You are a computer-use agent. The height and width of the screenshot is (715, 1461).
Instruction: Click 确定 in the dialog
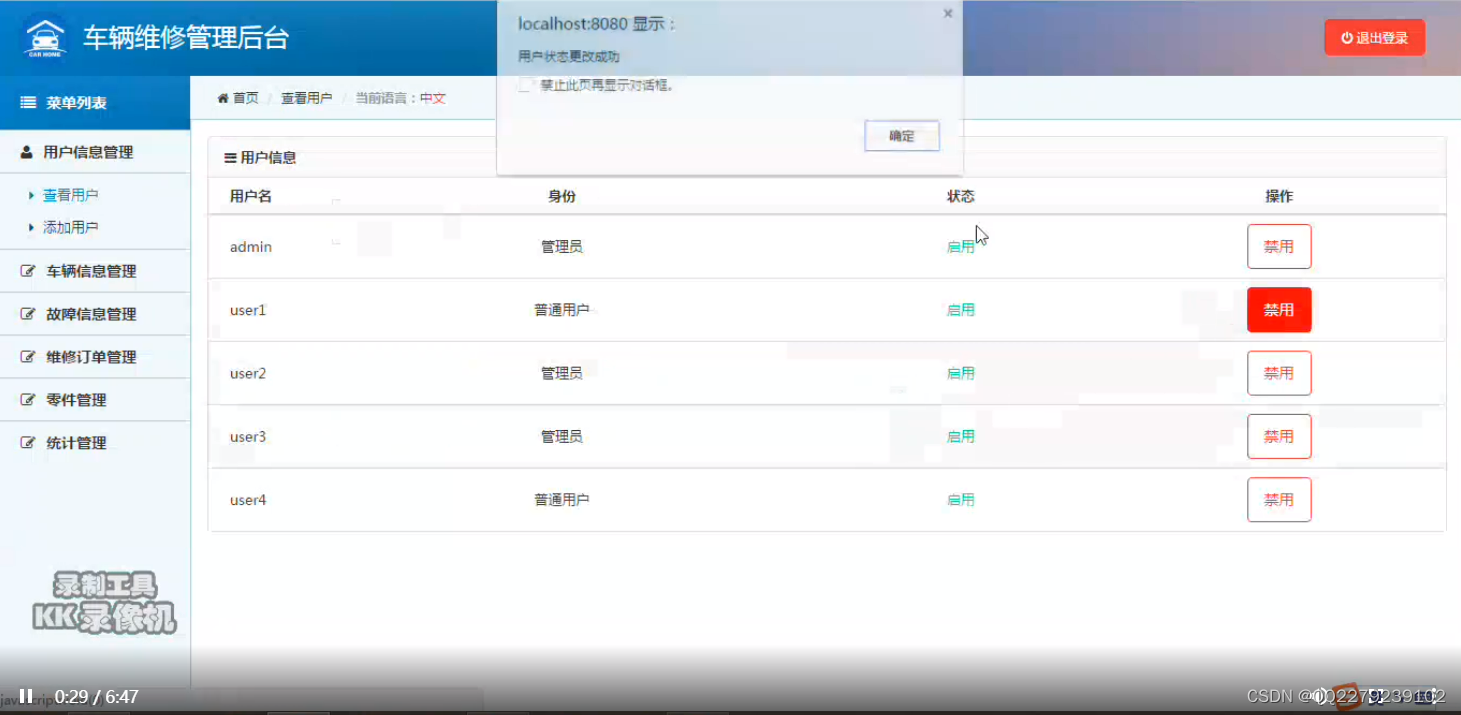click(x=901, y=136)
